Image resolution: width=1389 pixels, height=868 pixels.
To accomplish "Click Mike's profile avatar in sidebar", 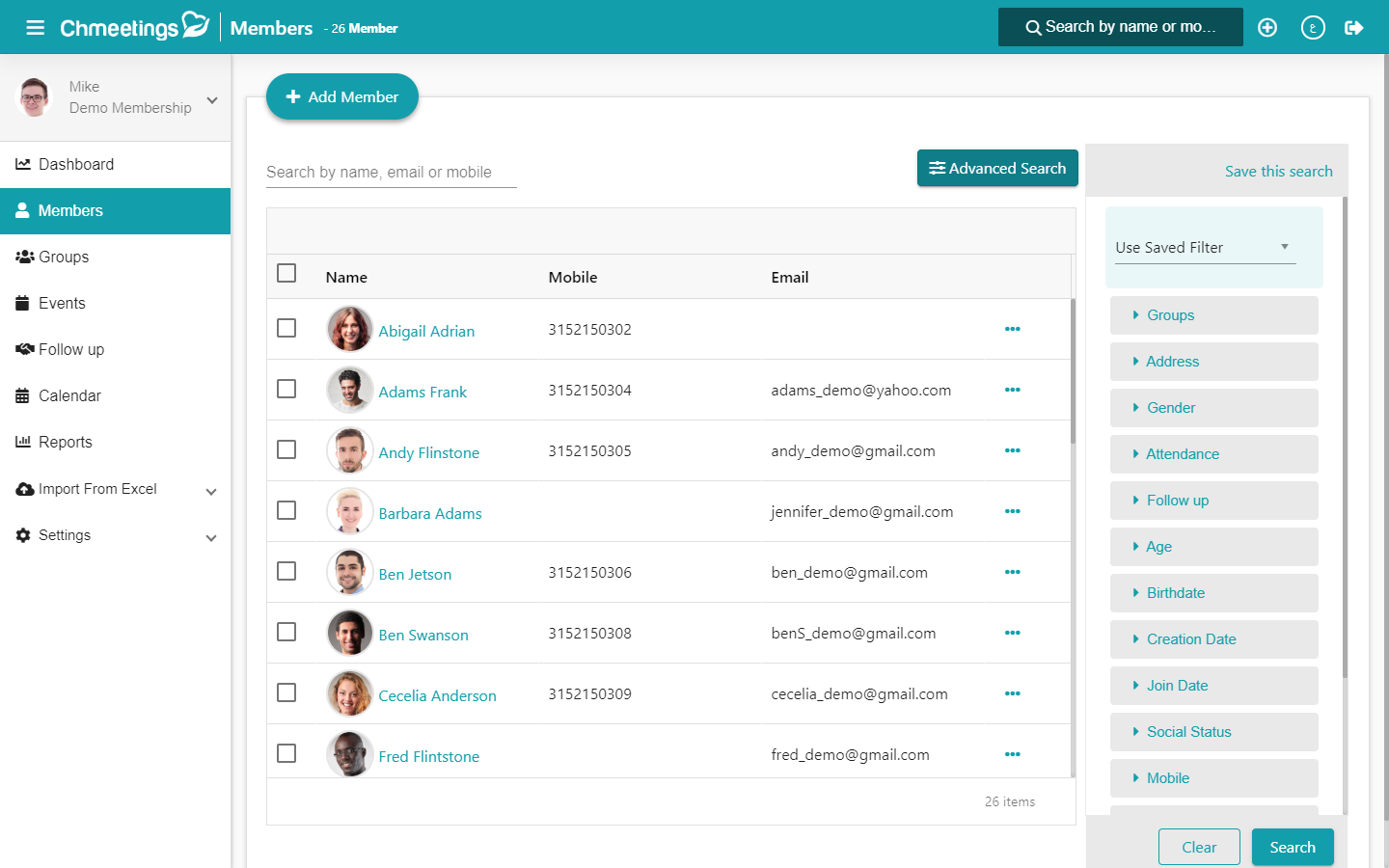I will click(x=35, y=97).
